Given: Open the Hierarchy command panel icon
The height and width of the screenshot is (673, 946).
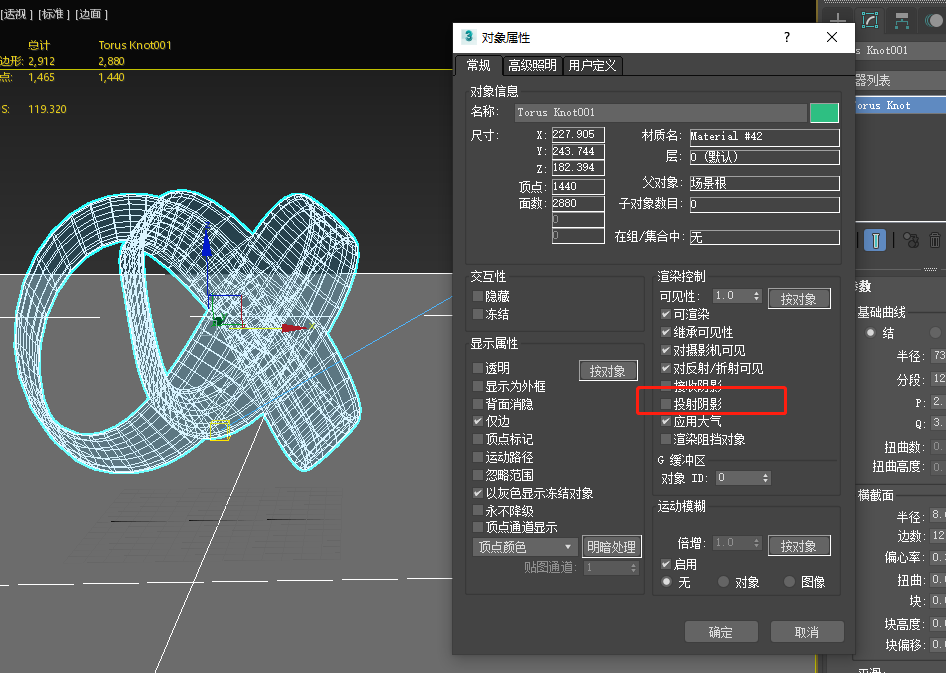Looking at the screenshot, I should (x=902, y=20).
